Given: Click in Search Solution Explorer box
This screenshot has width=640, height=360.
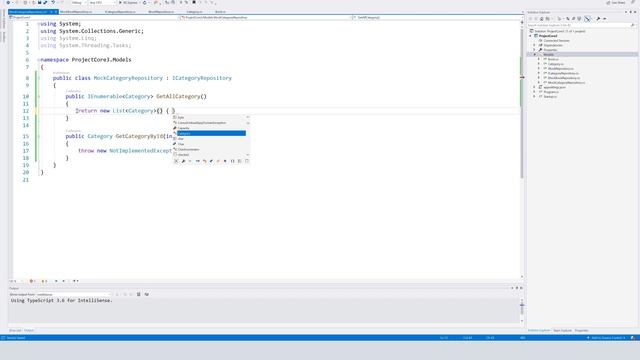Looking at the screenshot, I should pyautogui.click(x=580, y=25).
